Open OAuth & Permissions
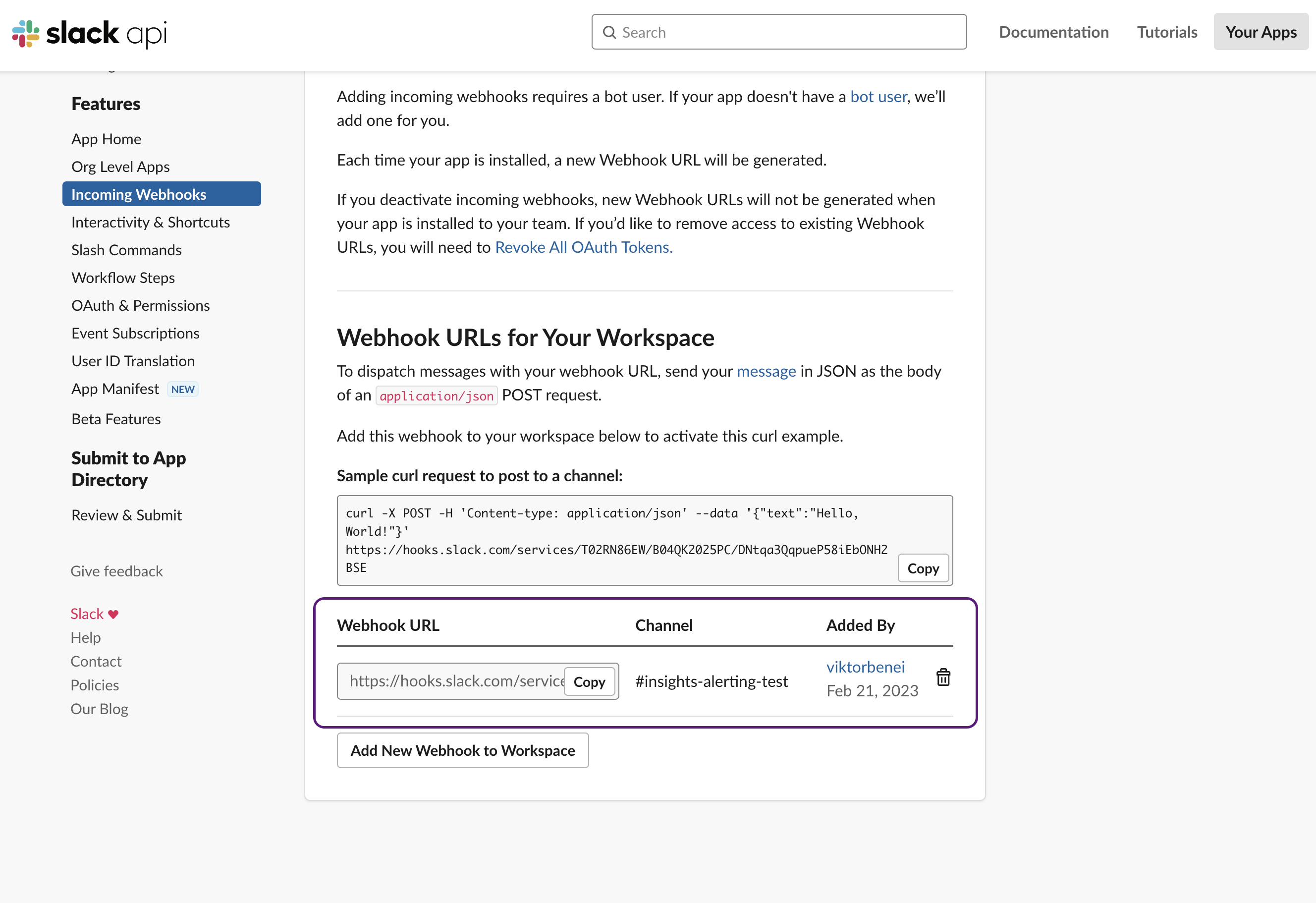The image size is (1316, 903). [140, 305]
